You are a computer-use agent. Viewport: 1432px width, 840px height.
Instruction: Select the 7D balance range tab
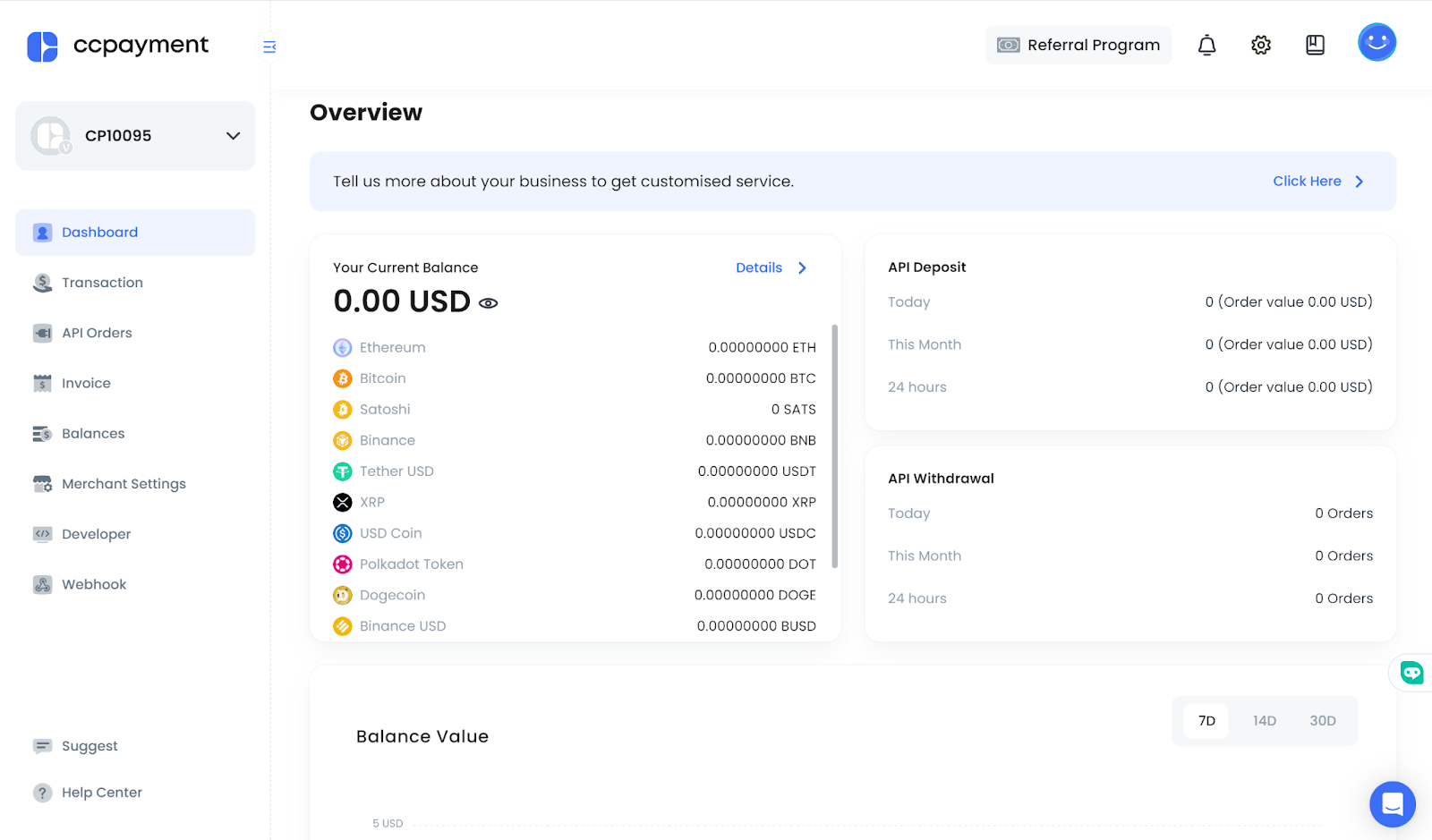(1206, 721)
